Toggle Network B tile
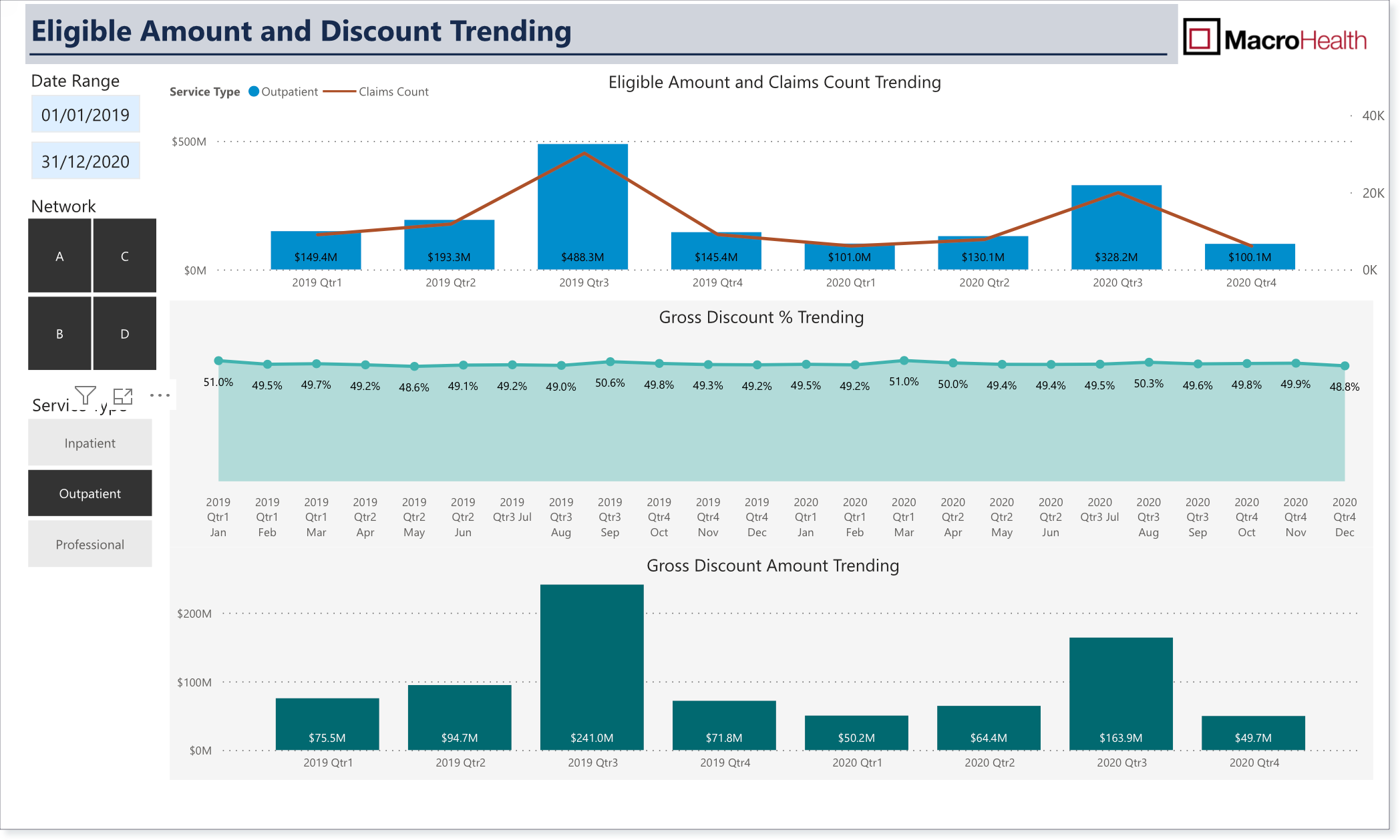This screenshot has width=1400, height=840. click(x=59, y=333)
